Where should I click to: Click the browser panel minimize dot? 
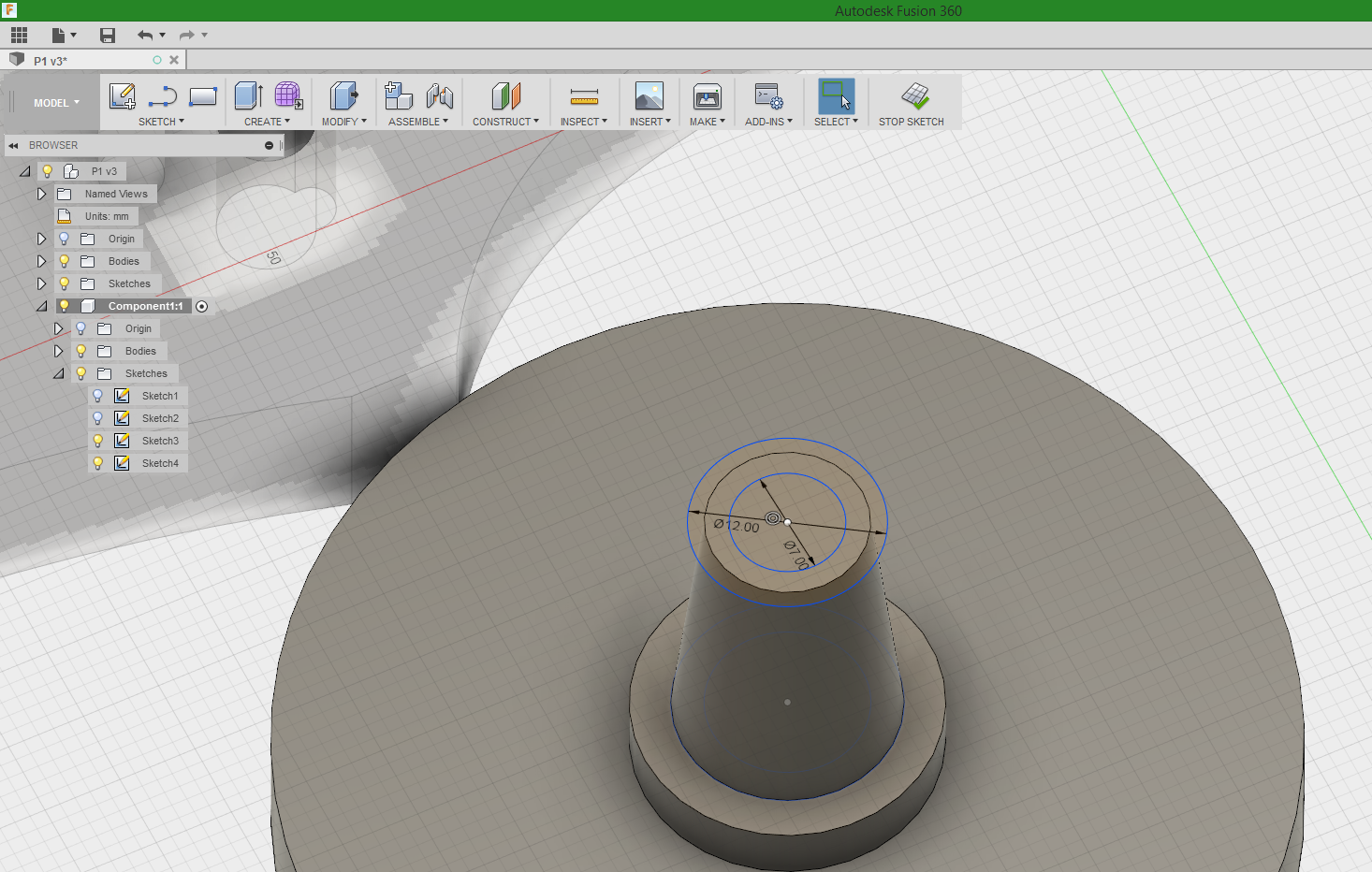(269, 146)
